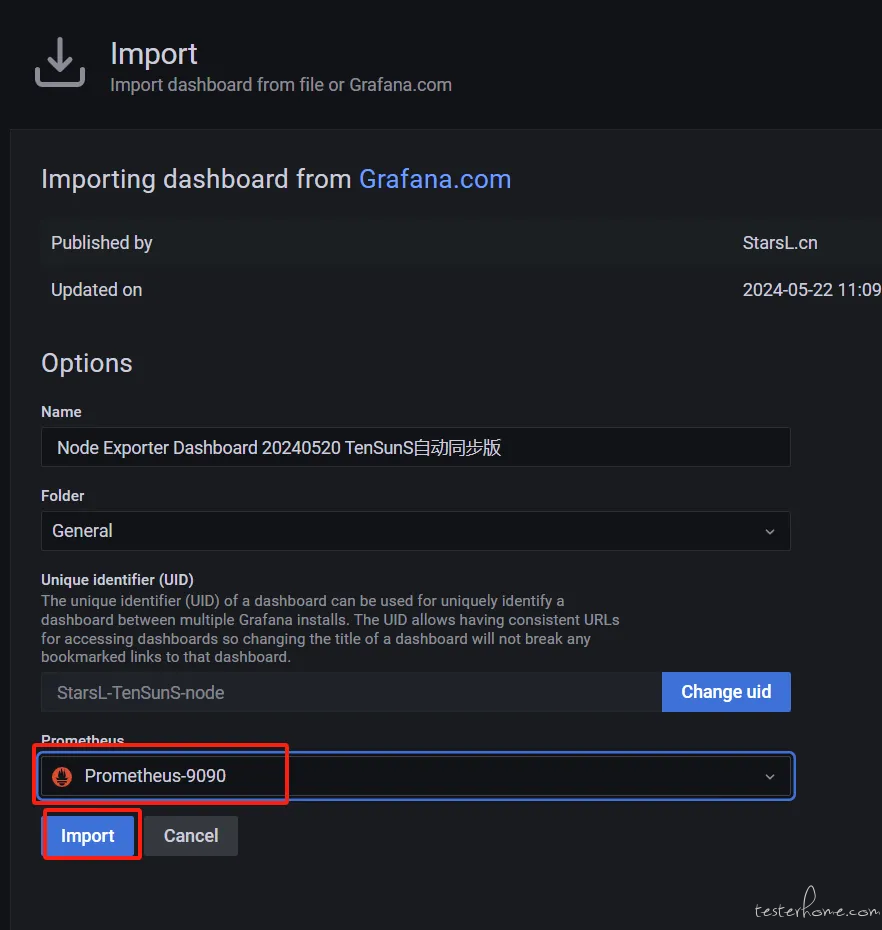
Task: Expand Folder selector chevron arrow
Action: [769, 531]
